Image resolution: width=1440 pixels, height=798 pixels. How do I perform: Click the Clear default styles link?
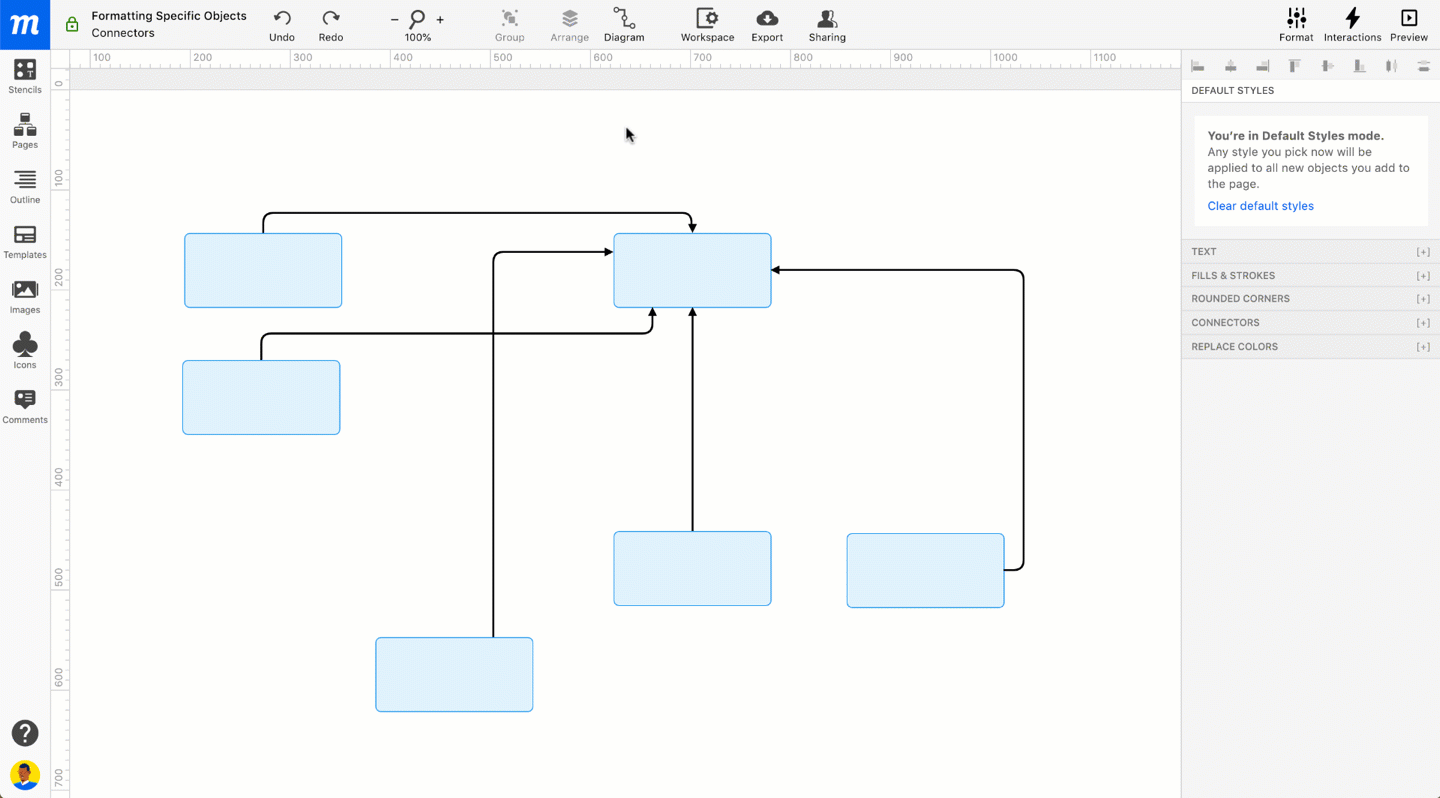coord(1260,205)
